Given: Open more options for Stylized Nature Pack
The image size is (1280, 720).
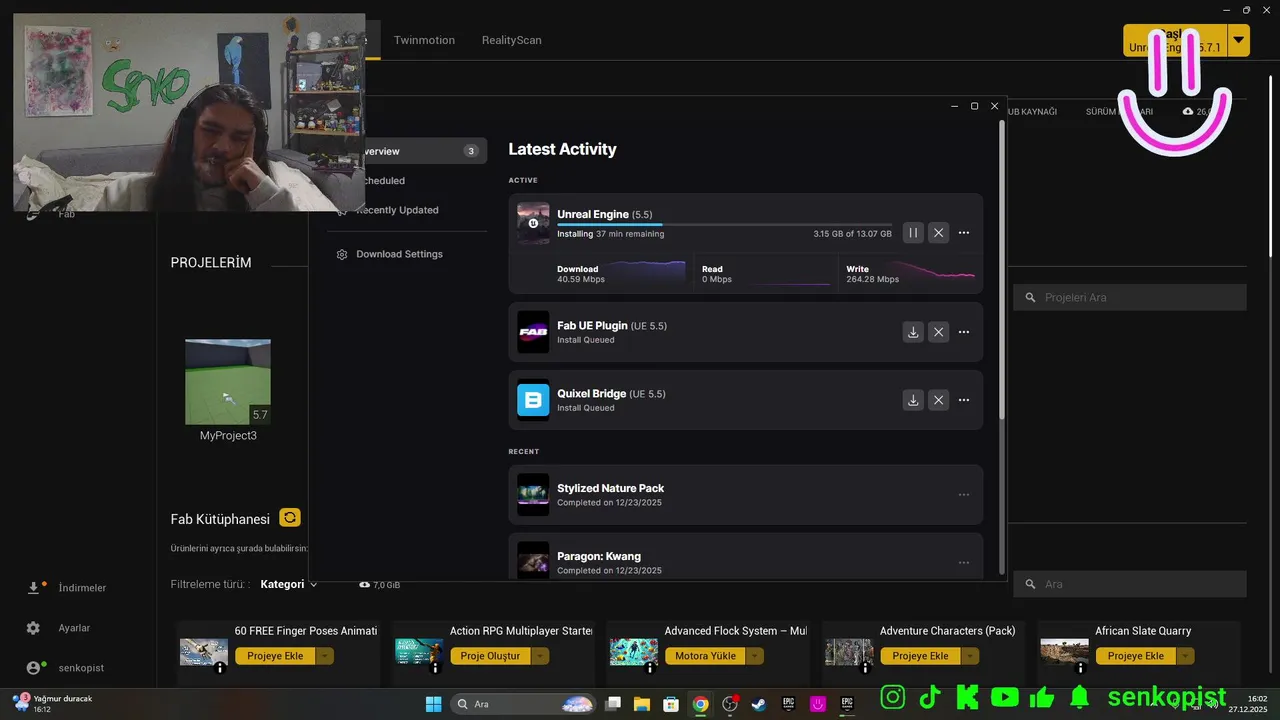Looking at the screenshot, I should point(964,495).
